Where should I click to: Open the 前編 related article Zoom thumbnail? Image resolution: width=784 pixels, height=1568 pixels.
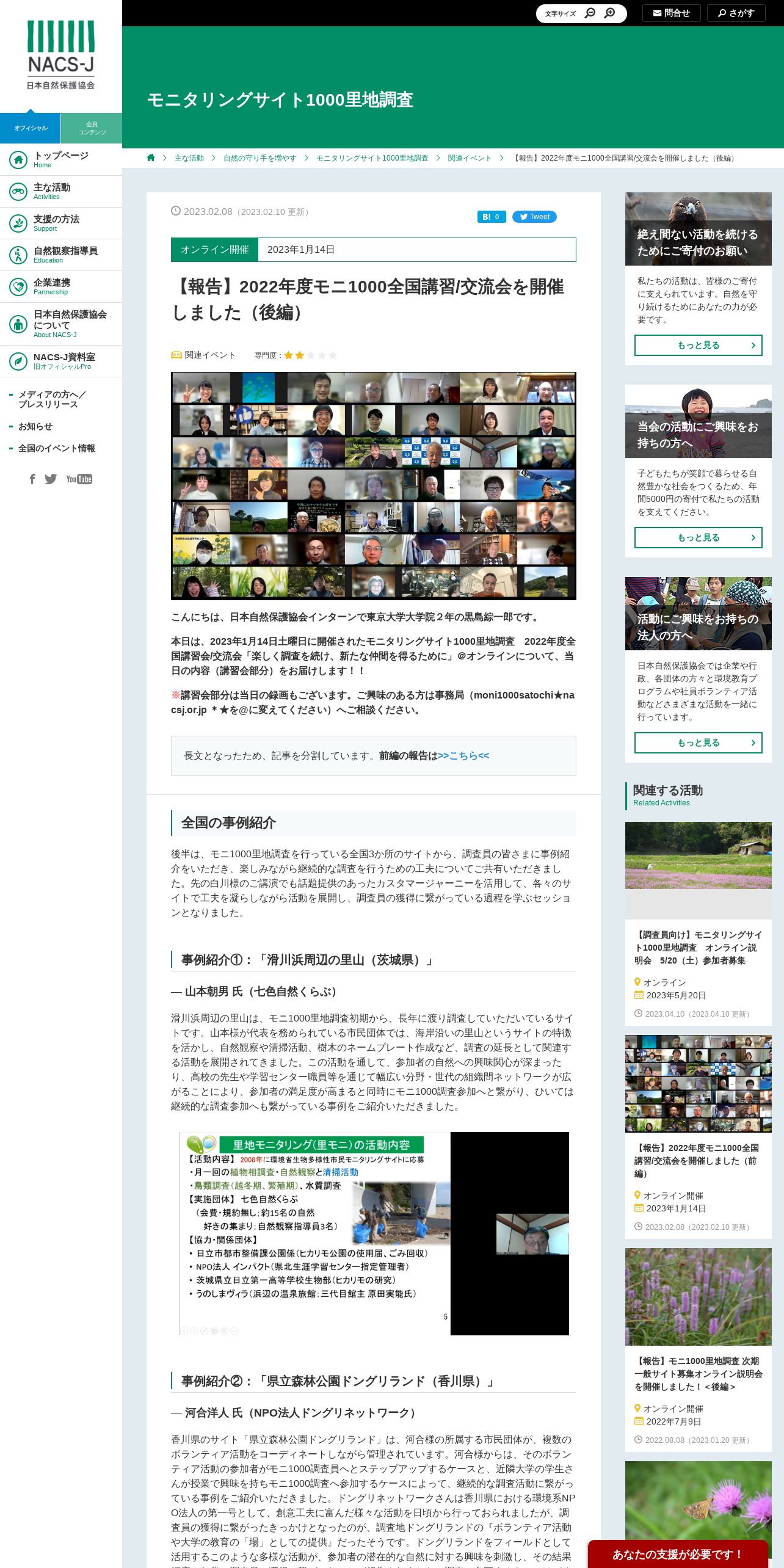click(699, 1084)
